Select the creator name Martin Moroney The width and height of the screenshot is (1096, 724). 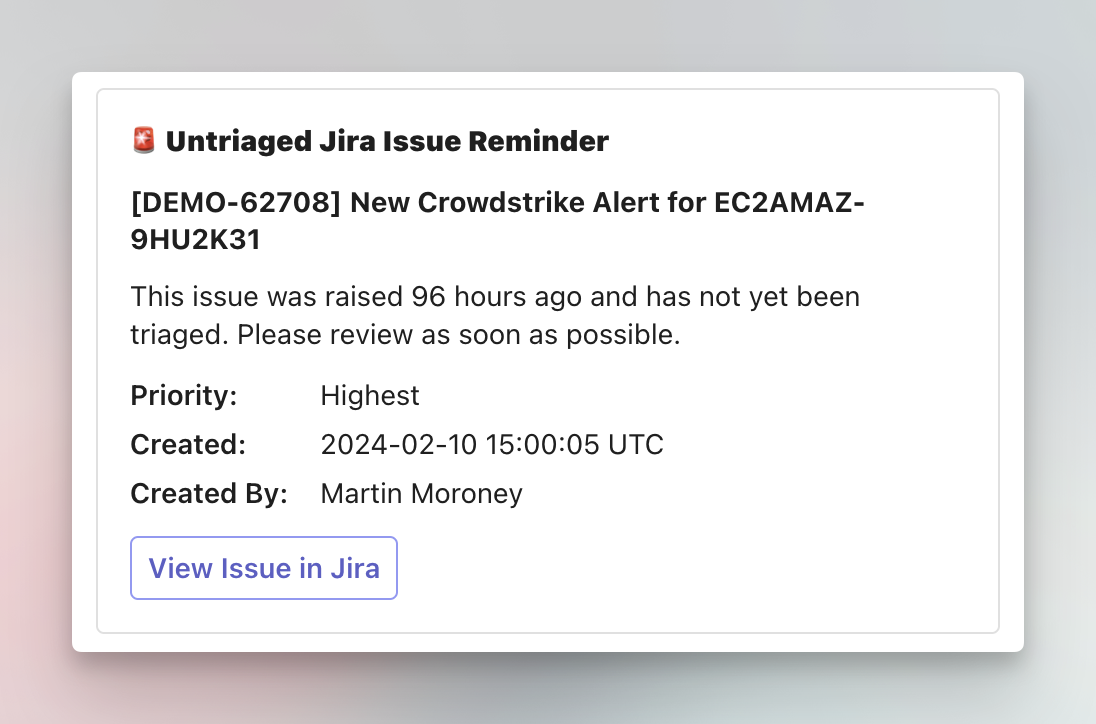point(421,494)
